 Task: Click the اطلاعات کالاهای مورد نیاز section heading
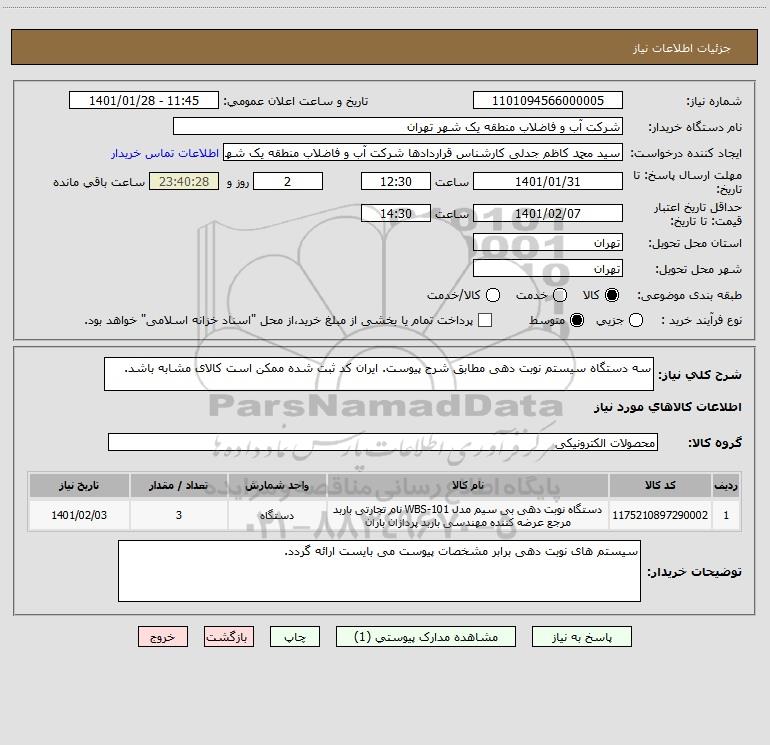[668, 407]
